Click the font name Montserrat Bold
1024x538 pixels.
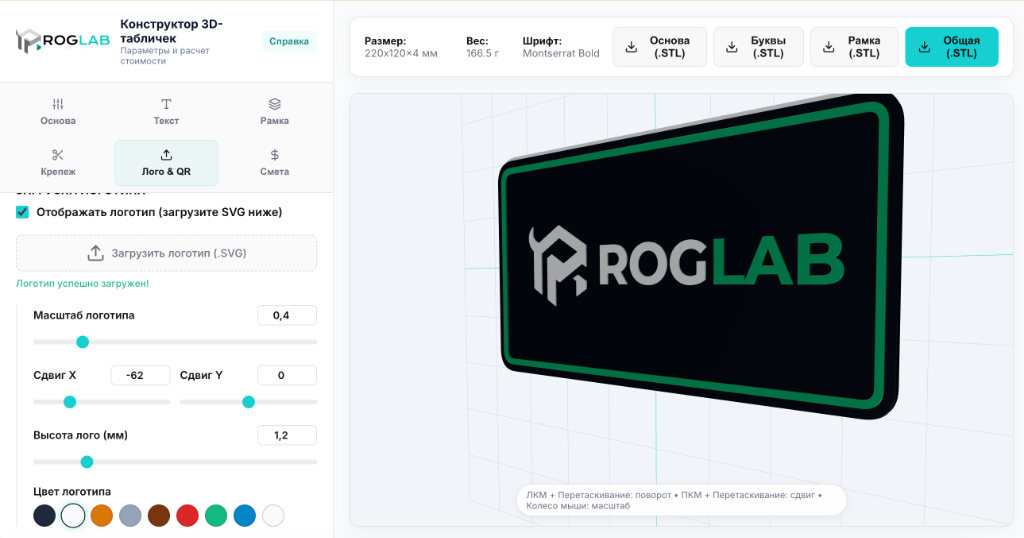[x=561, y=54]
